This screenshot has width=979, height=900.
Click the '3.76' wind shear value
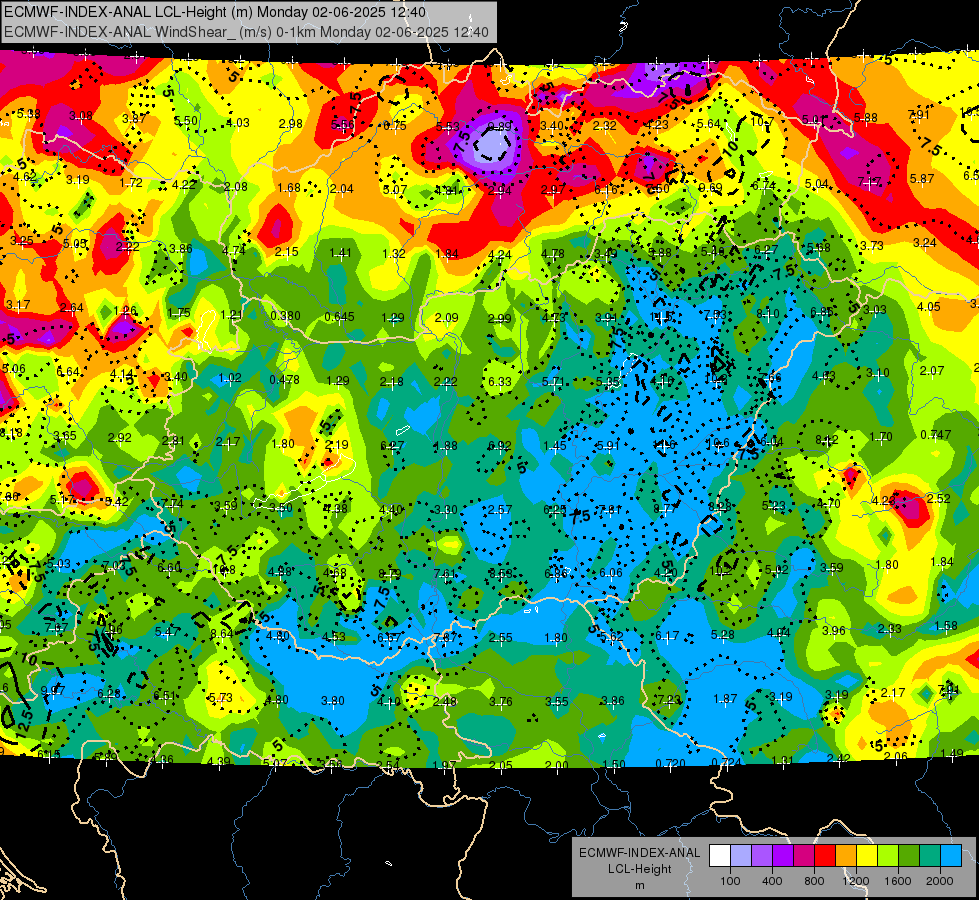click(x=501, y=702)
